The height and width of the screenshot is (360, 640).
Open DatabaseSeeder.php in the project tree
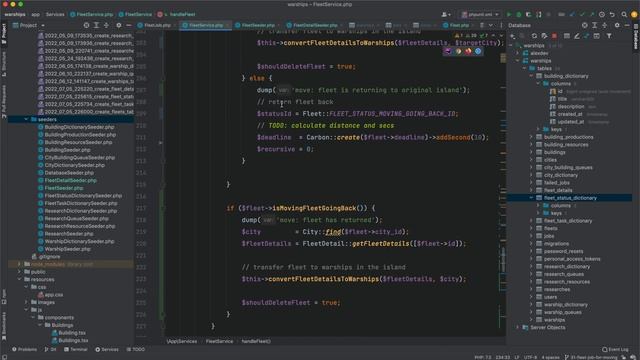[69, 173]
